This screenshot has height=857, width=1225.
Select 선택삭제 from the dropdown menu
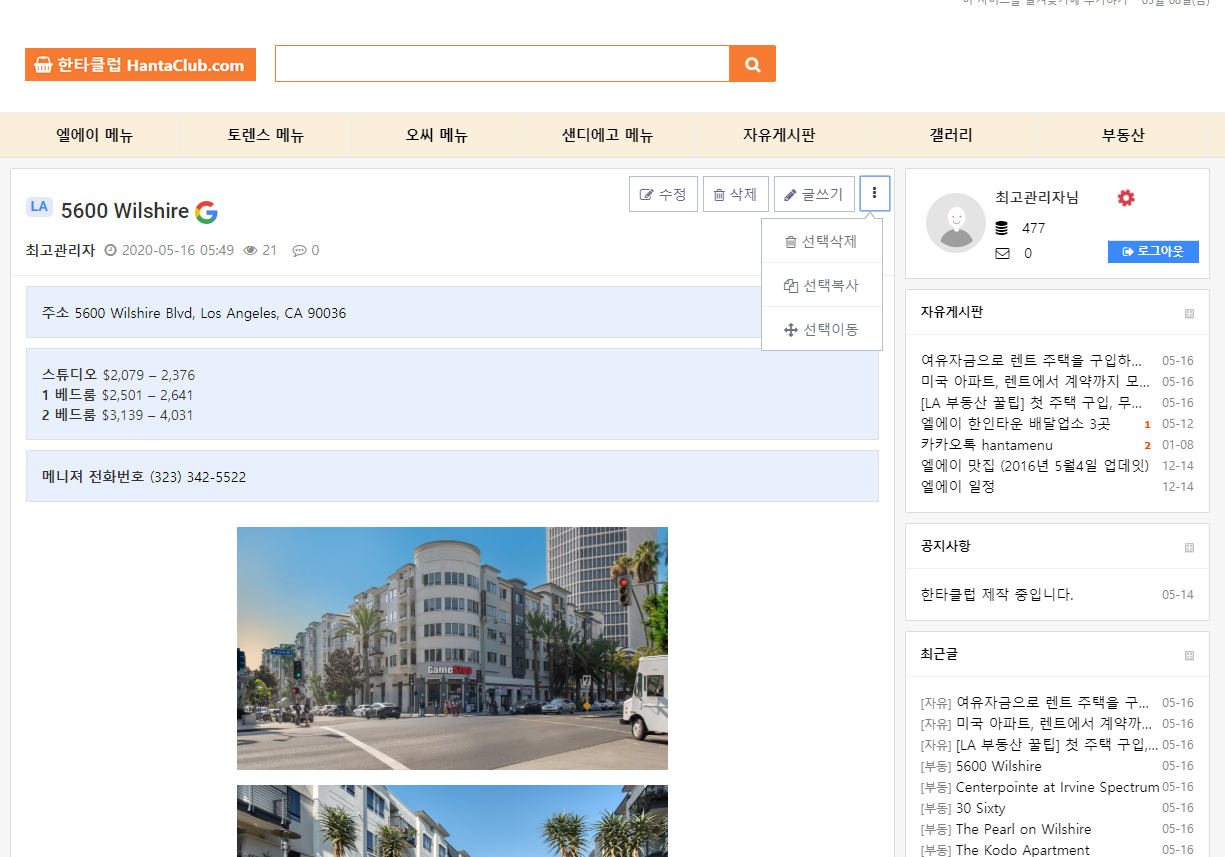(821, 242)
